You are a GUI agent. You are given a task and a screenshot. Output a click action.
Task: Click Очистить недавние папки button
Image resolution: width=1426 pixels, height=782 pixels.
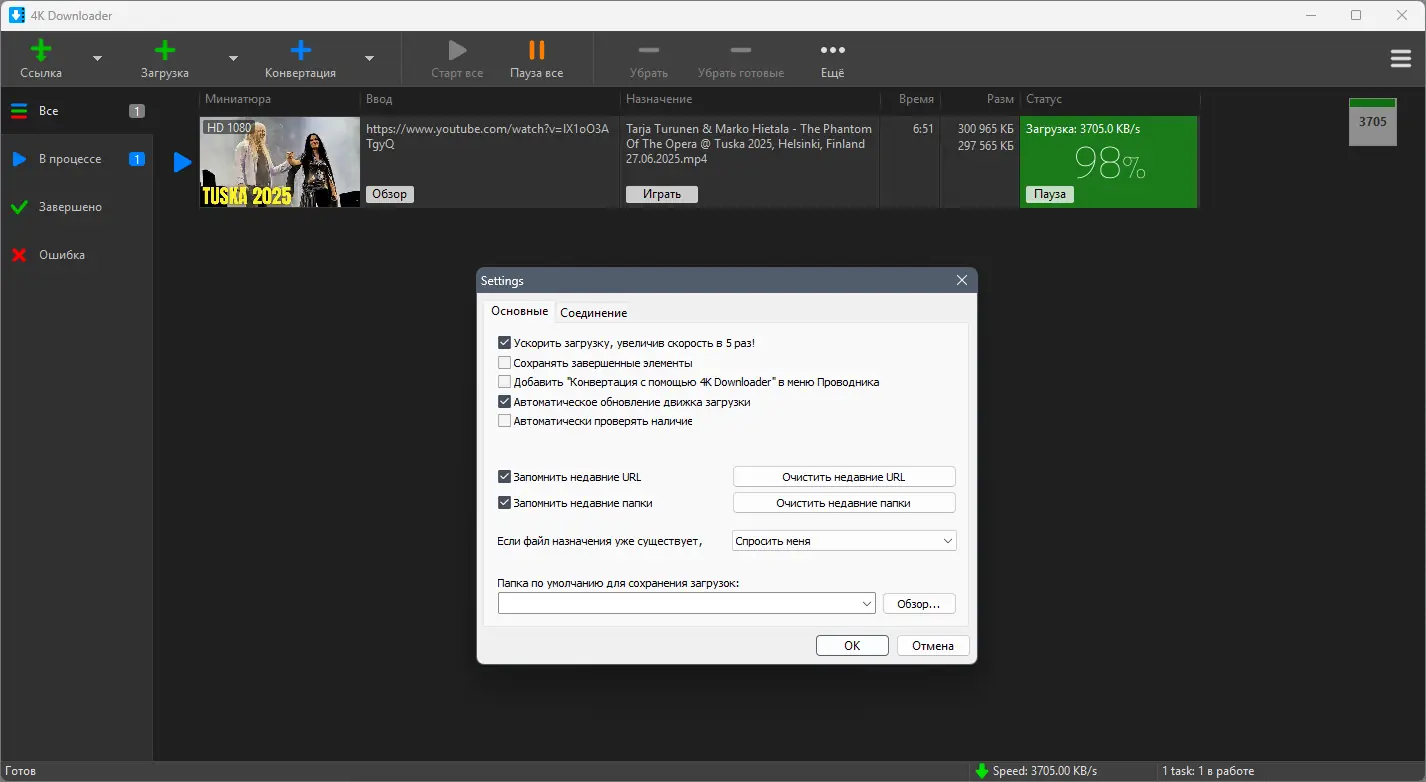pos(844,503)
